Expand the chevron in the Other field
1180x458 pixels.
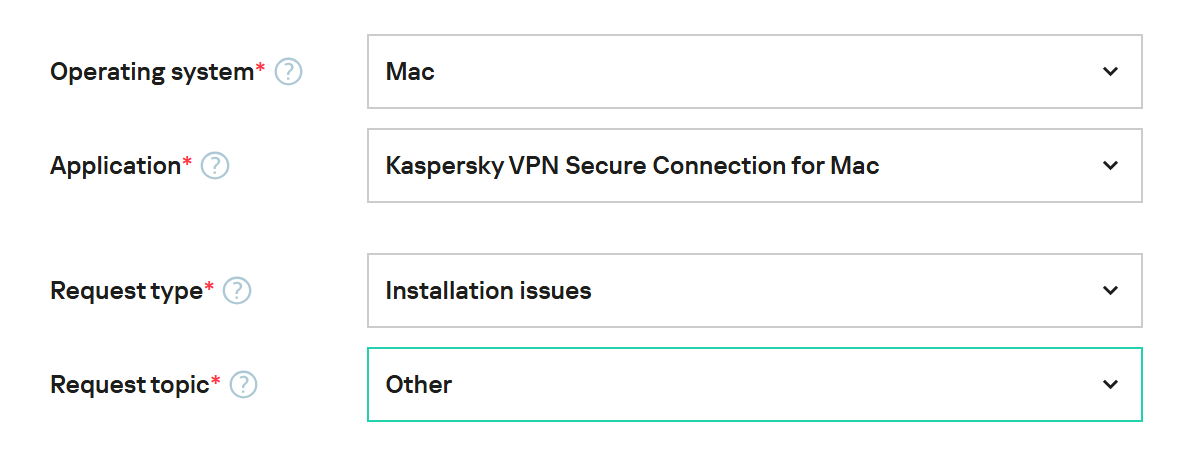(1110, 385)
